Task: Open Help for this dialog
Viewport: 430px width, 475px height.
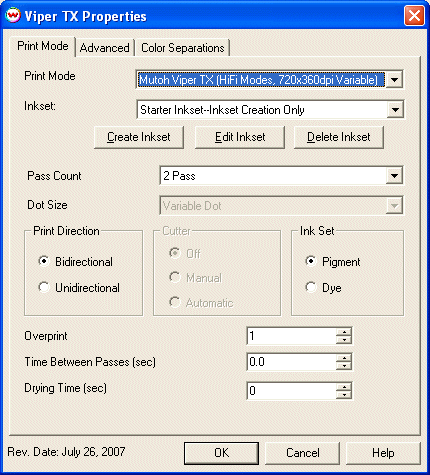Action: (383, 453)
